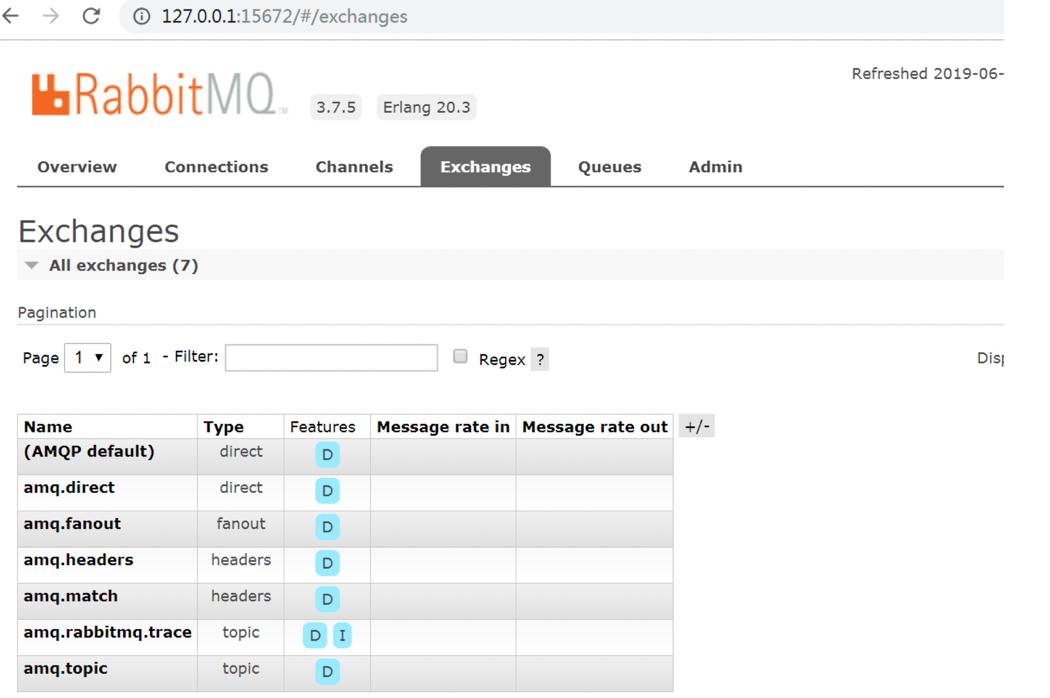Sort by Message rate in header
1050x698 pixels.
point(443,427)
